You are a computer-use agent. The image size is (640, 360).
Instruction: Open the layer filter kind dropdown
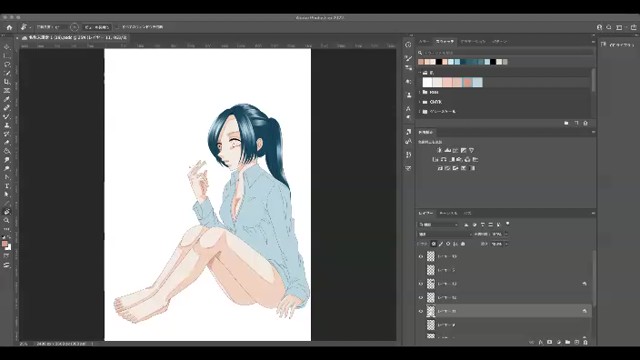(x=438, y=224)
